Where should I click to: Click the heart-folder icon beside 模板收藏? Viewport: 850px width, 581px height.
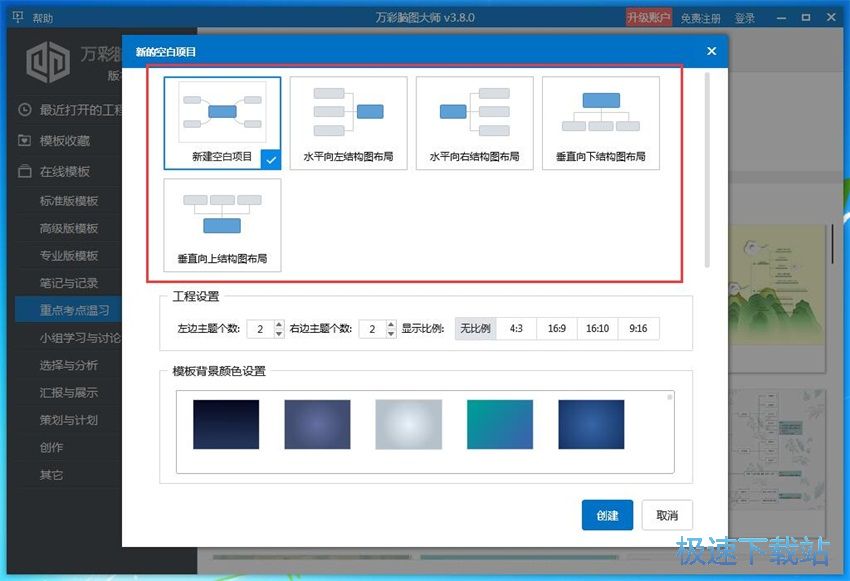click(x=24, y=140)
